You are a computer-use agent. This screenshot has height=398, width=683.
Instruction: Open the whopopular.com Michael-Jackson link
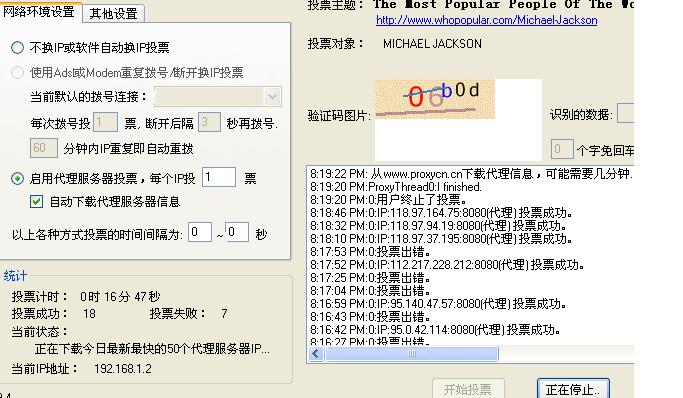tap(487, 20)
